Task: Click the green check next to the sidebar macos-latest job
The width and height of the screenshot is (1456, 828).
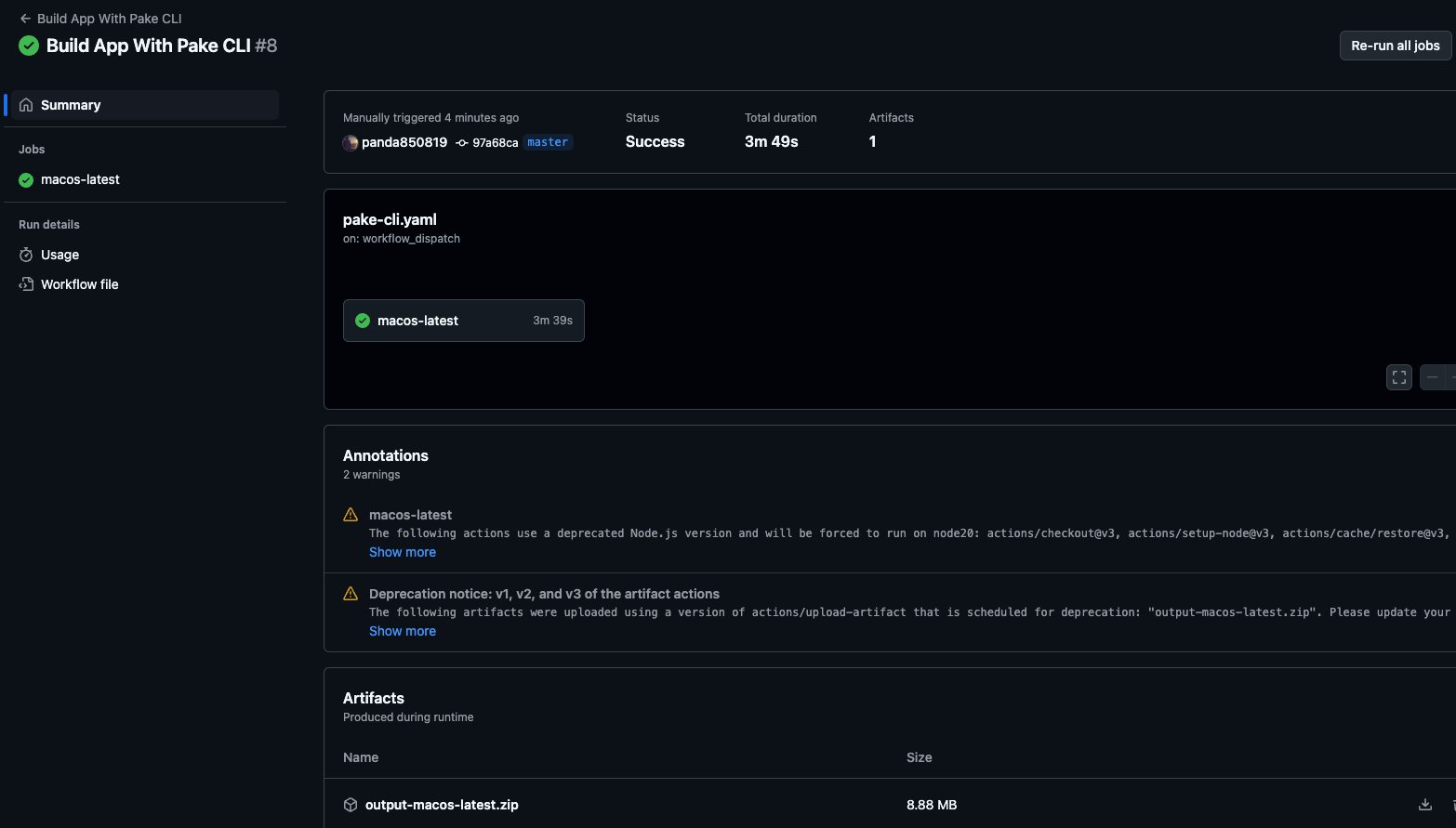Action: [x=26, y=180]
